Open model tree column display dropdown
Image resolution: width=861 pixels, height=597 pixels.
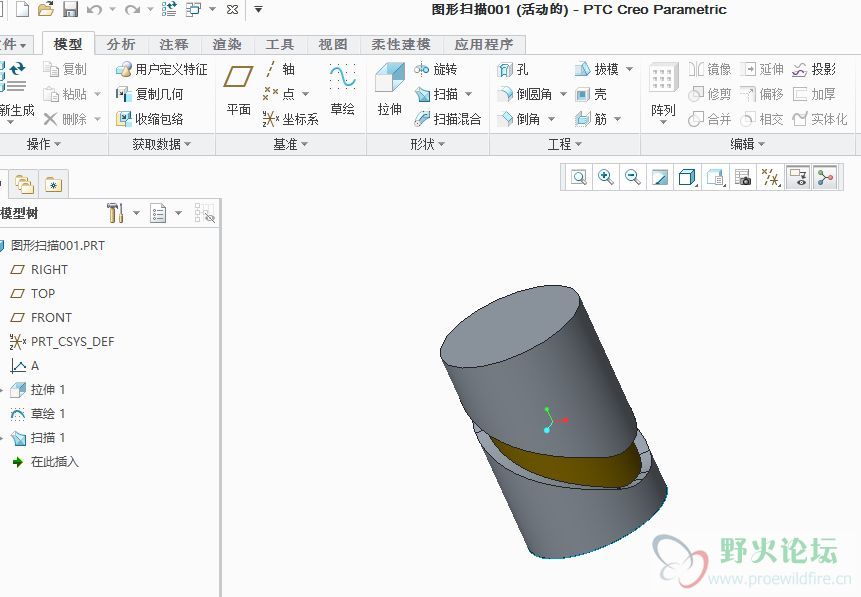[178, 213]
